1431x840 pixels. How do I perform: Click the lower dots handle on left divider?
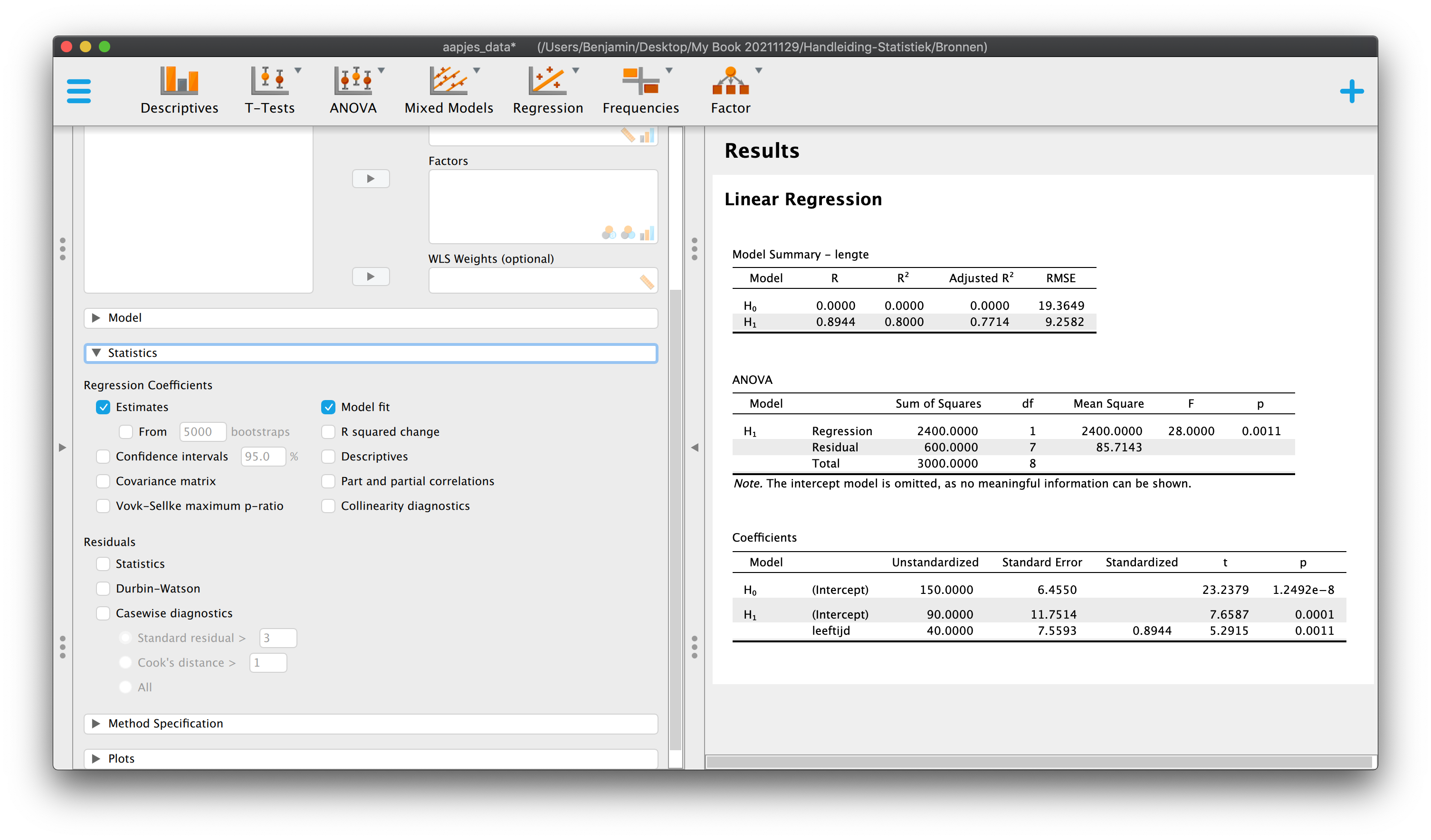(x=62, y=647)
